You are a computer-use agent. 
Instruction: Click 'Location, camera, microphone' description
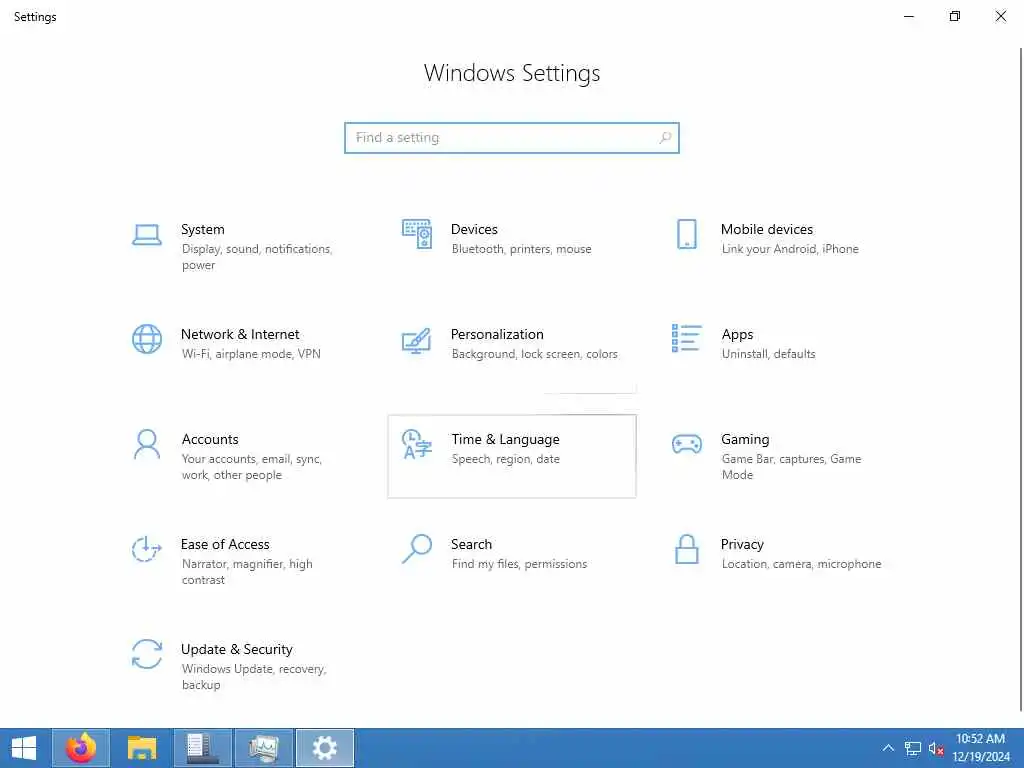(801, 564)
